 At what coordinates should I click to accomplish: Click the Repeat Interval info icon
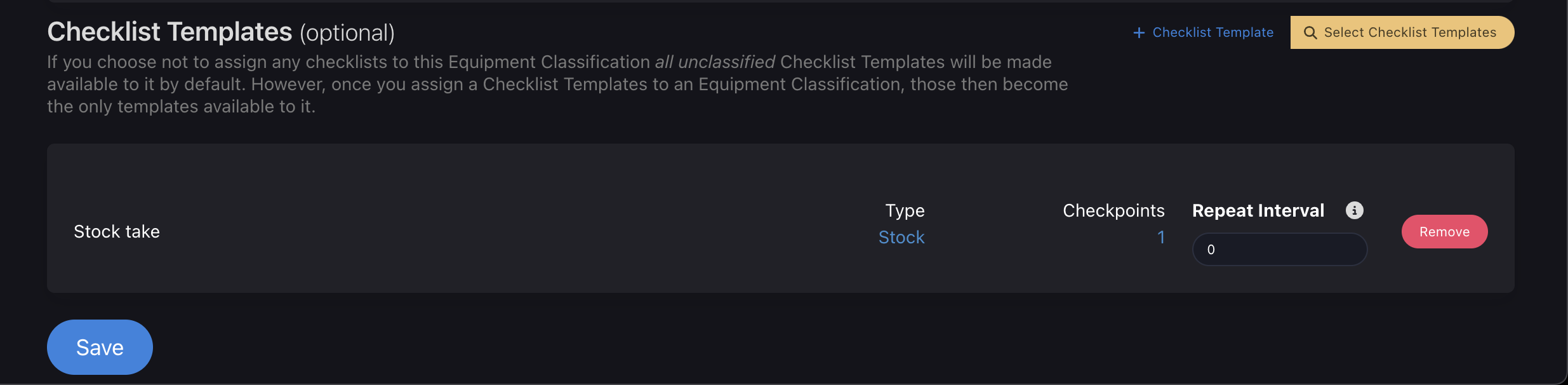(1354, 210)
